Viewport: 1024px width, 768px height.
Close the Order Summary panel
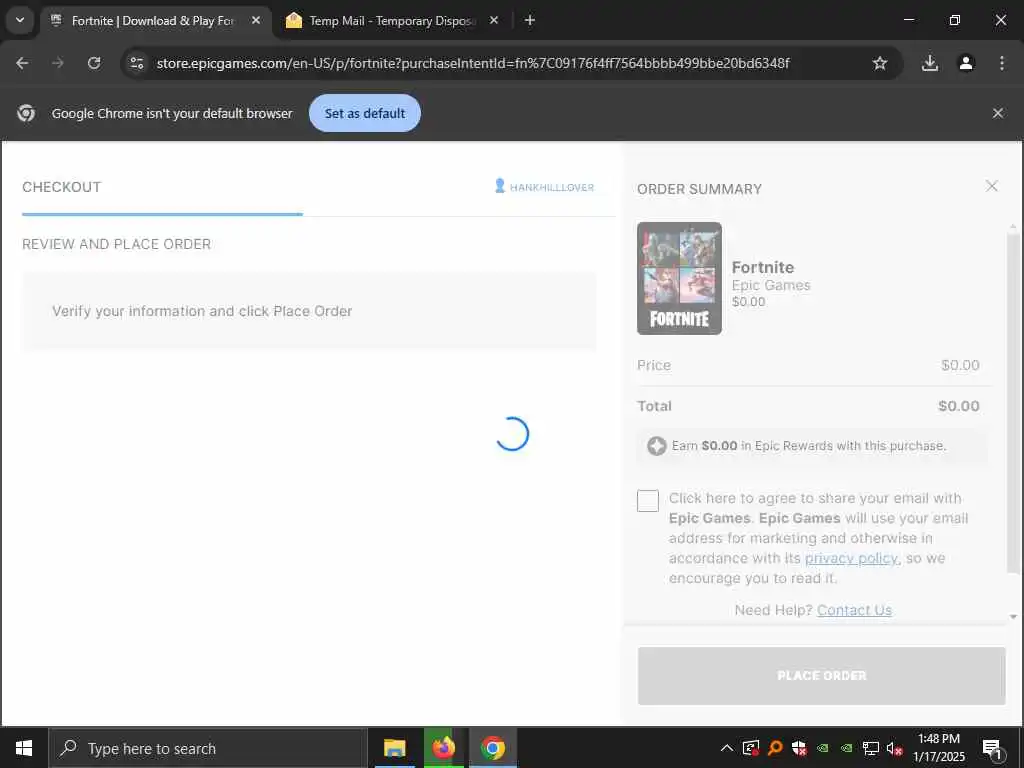pyautogui.click(x=991, y=187)
